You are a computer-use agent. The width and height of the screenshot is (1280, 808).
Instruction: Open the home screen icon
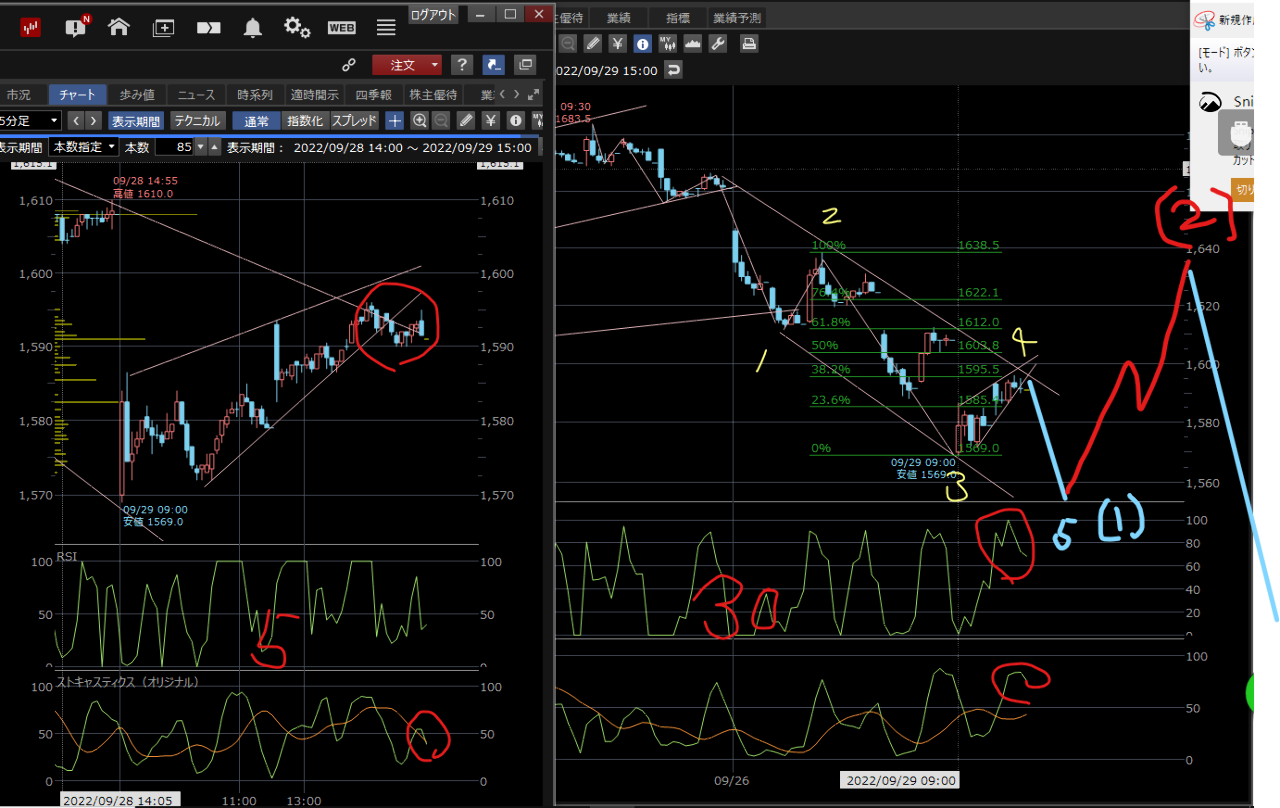[x=119, y=27]
